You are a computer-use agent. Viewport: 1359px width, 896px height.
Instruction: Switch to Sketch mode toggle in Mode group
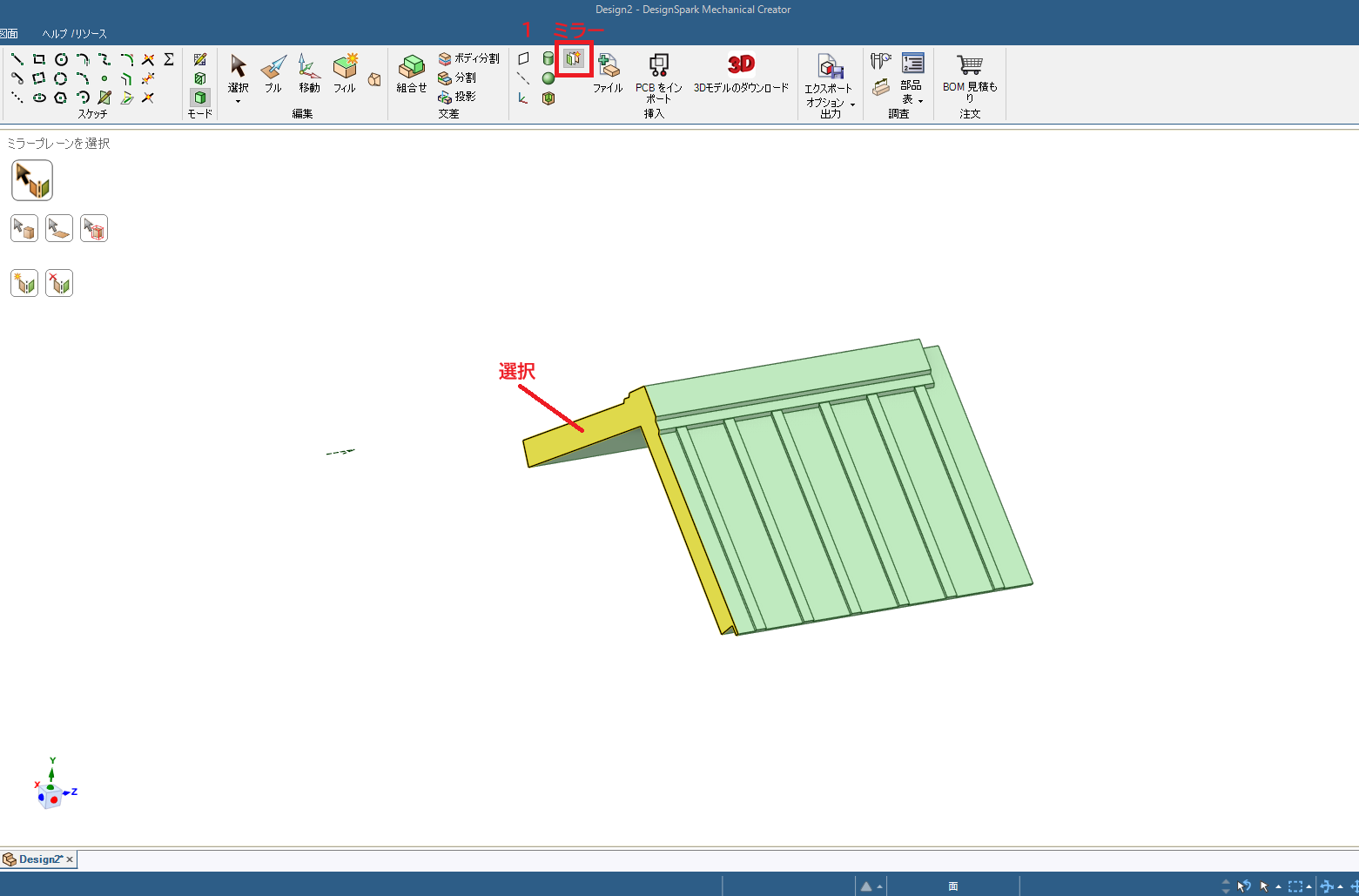click(200, 59)
